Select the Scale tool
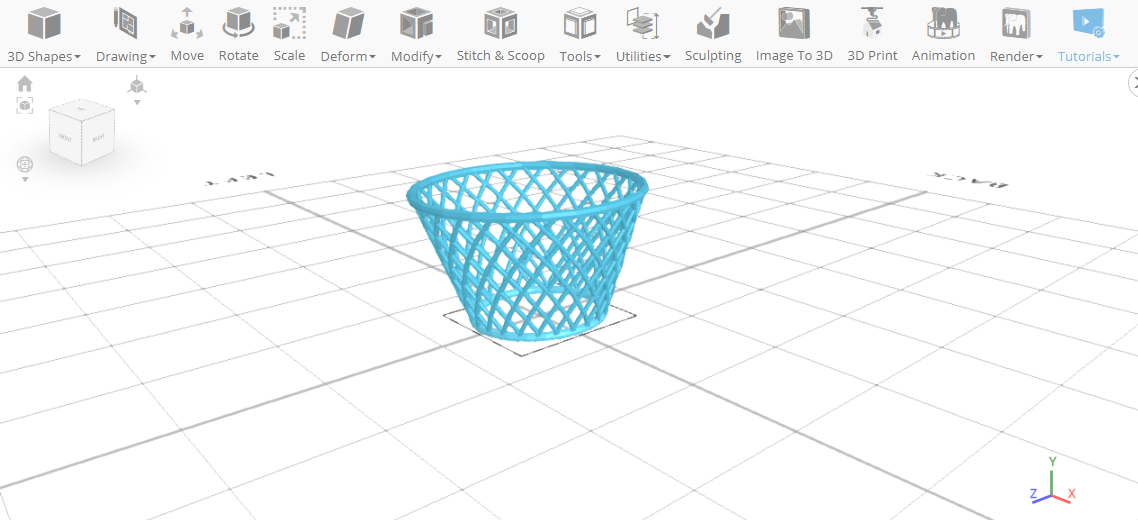The image size is (1138, 520). point(289,34)
